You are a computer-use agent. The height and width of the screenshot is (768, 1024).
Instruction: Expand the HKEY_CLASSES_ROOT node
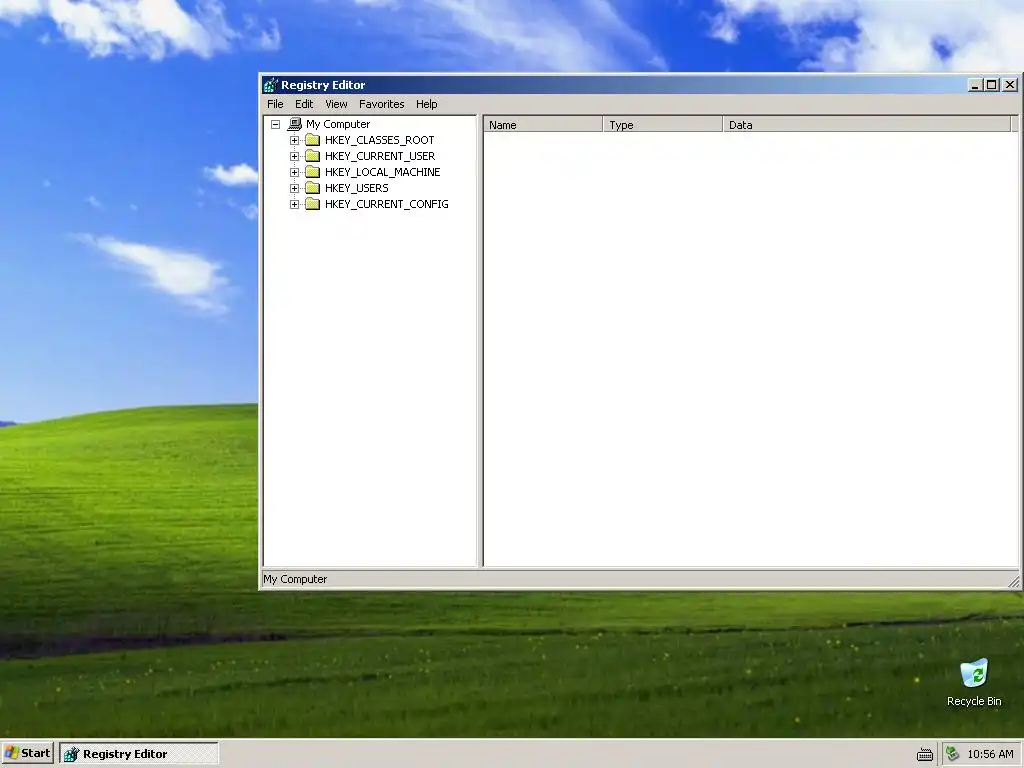295,140
